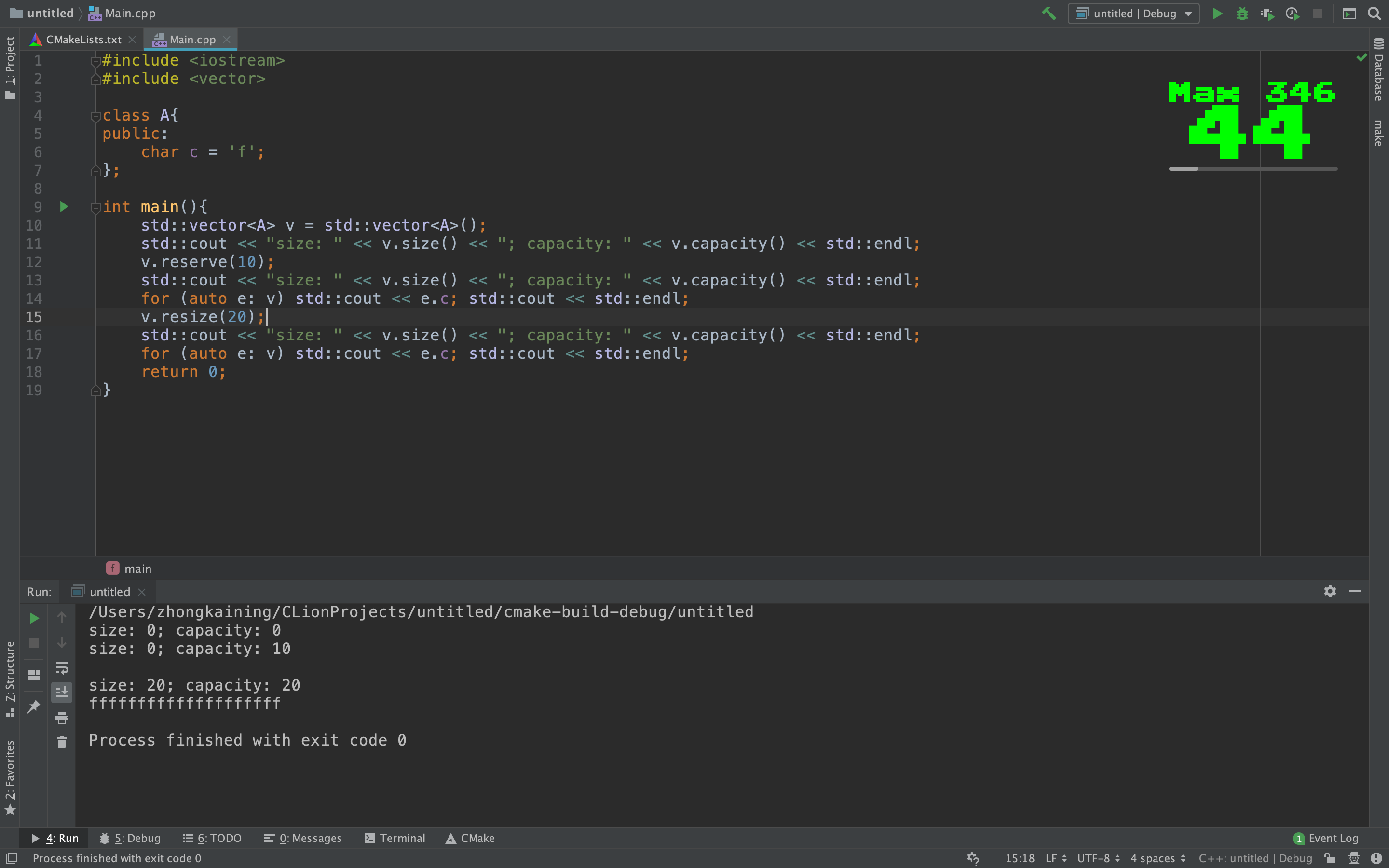Open the Event Log
1389x868 pixels.
(1326, 838)
